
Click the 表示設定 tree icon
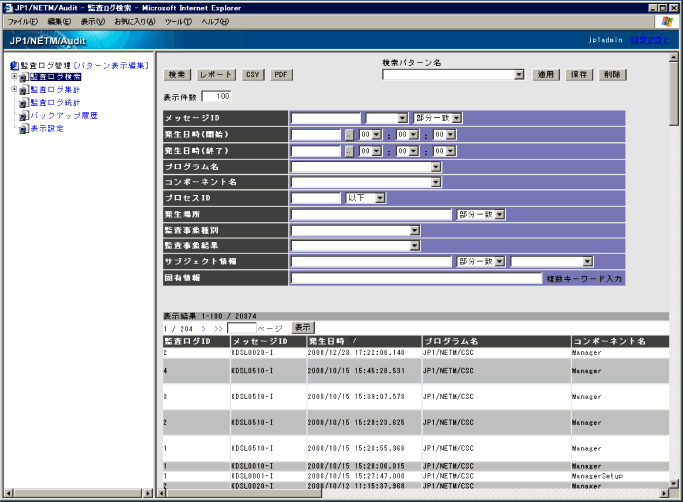pyautogui.click(x=24, y=129)
